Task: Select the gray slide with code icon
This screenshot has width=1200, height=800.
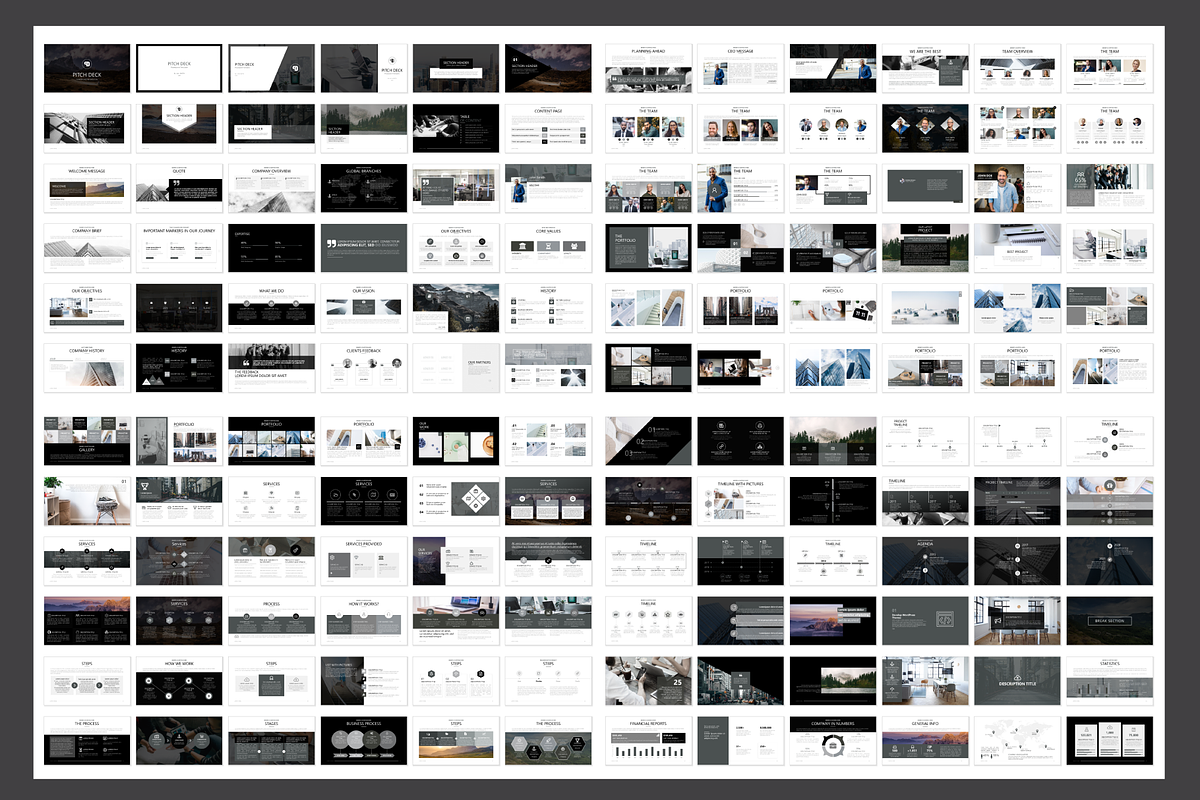Action: (925, 621)
